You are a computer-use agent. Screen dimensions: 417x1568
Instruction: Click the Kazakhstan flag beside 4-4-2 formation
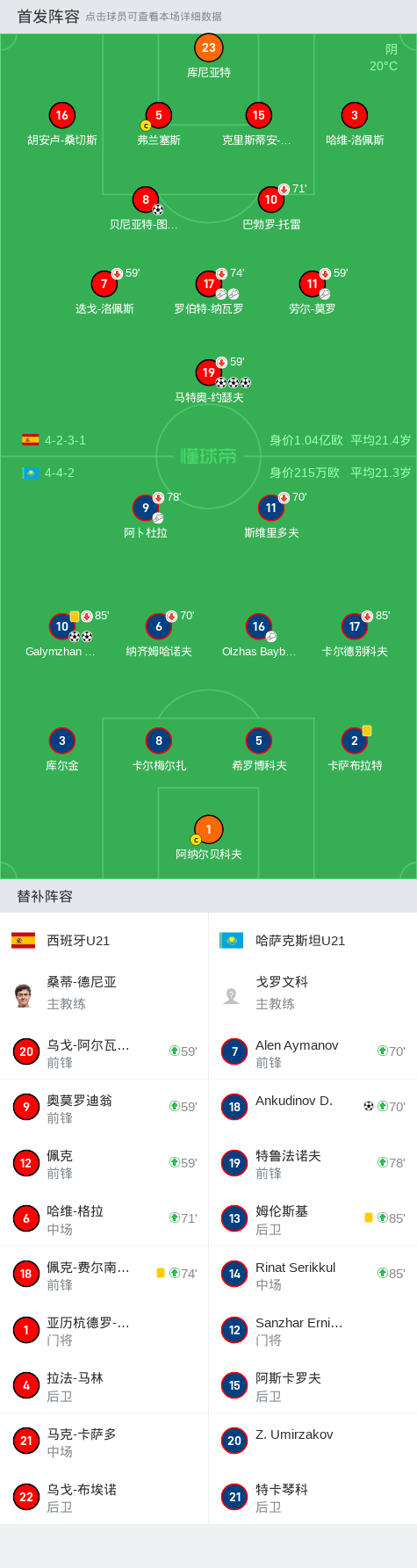click(31, 473)
